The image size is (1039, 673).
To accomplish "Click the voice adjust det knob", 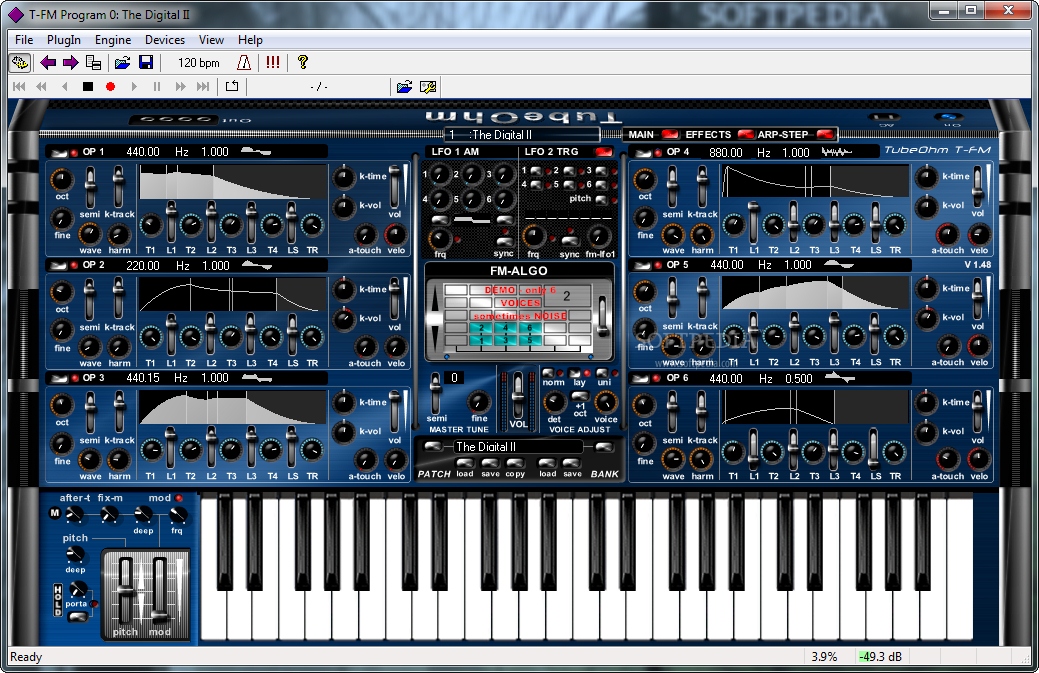I will [x=554, y=401].
